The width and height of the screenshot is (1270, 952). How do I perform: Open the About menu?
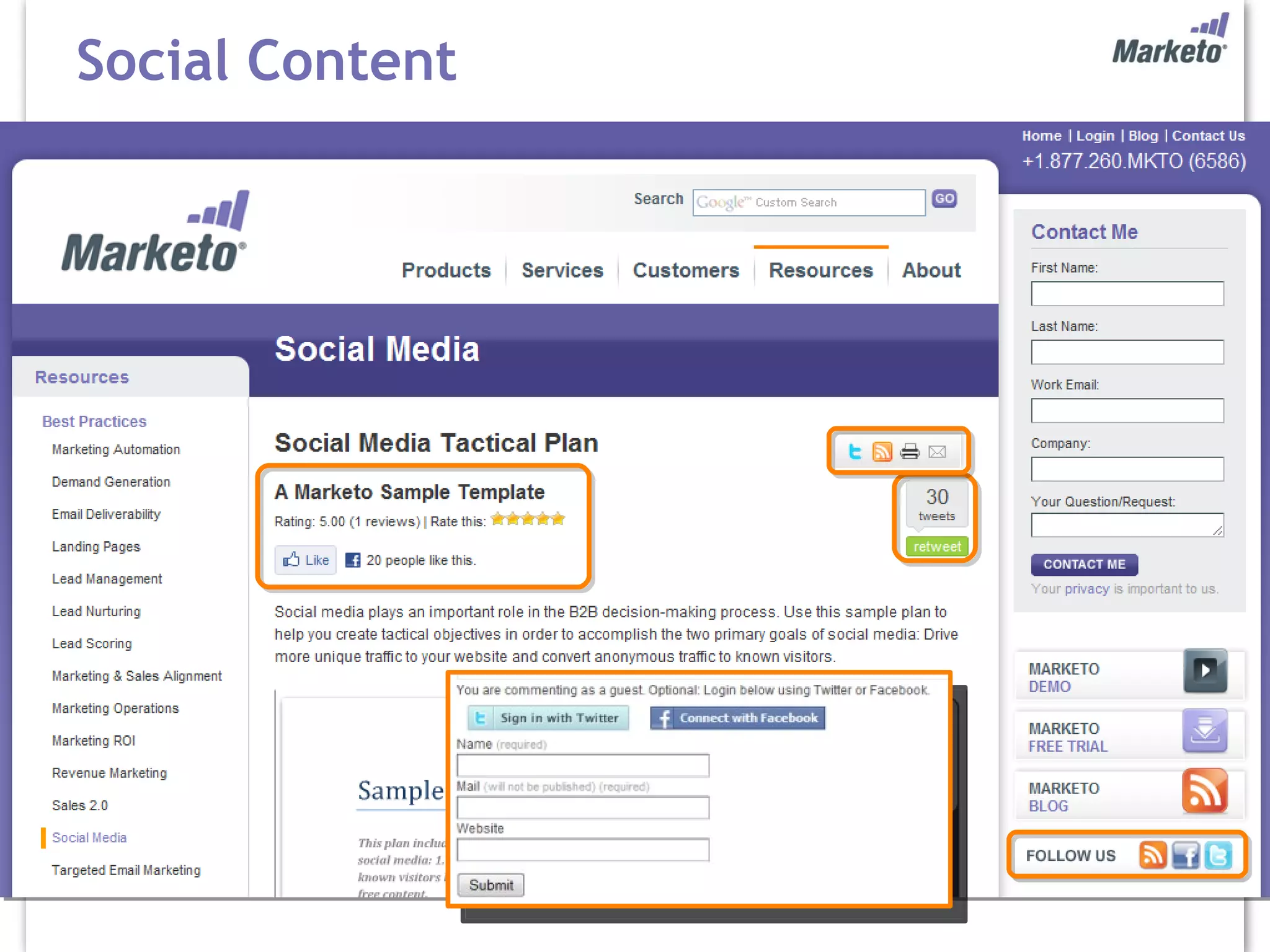931,270
